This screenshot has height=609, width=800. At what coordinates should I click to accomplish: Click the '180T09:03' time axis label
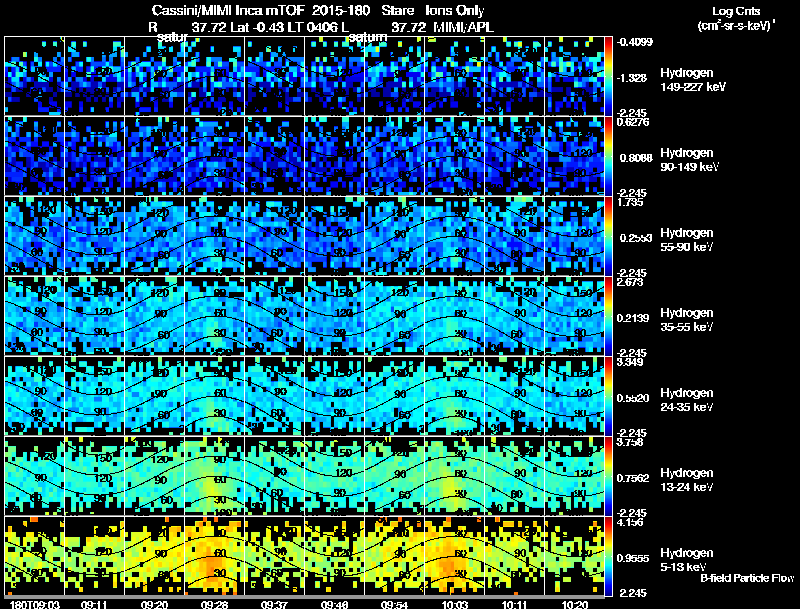(34, 605)
